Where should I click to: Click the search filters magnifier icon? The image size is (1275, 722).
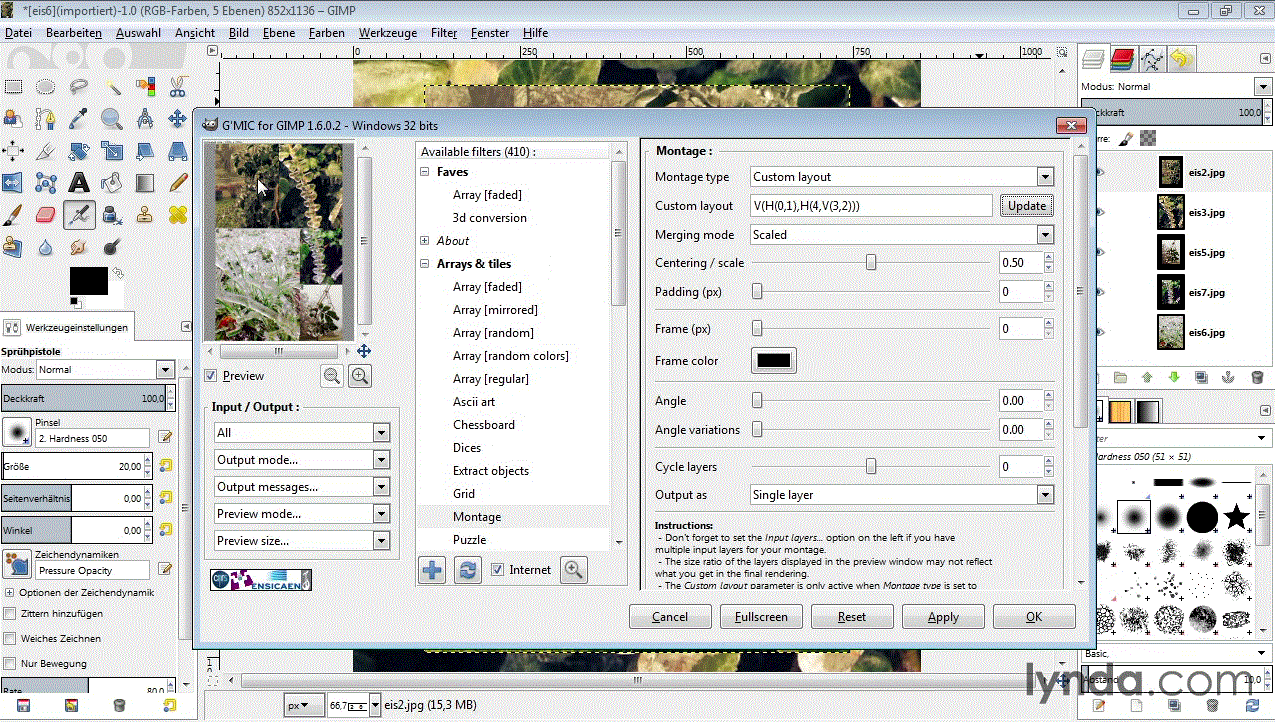click(x=574, y=570)
